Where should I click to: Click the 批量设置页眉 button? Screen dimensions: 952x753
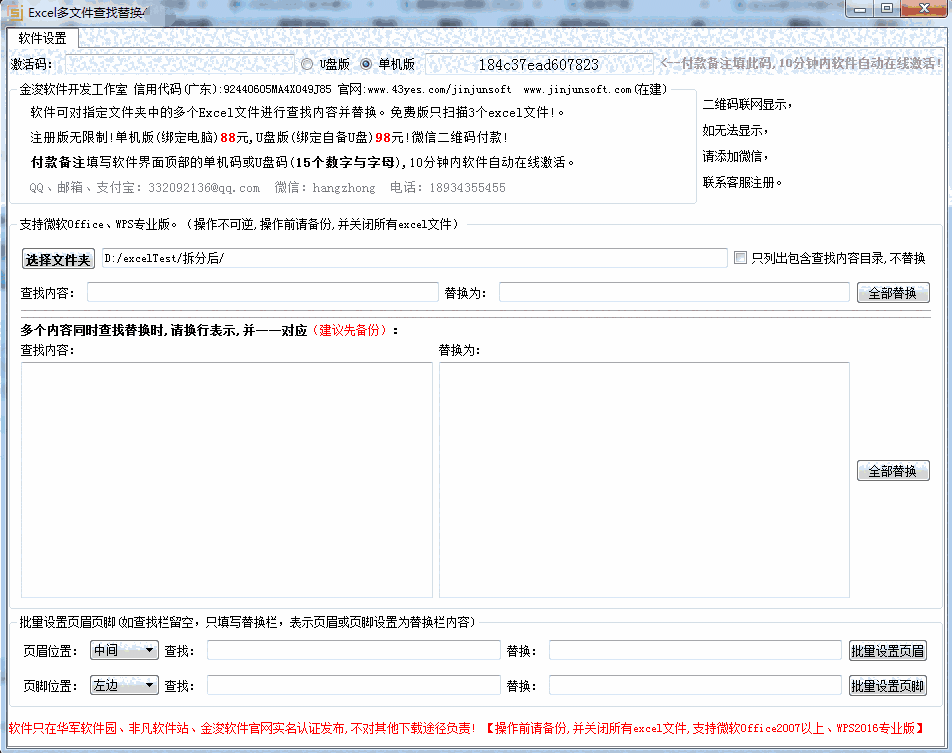887,649
